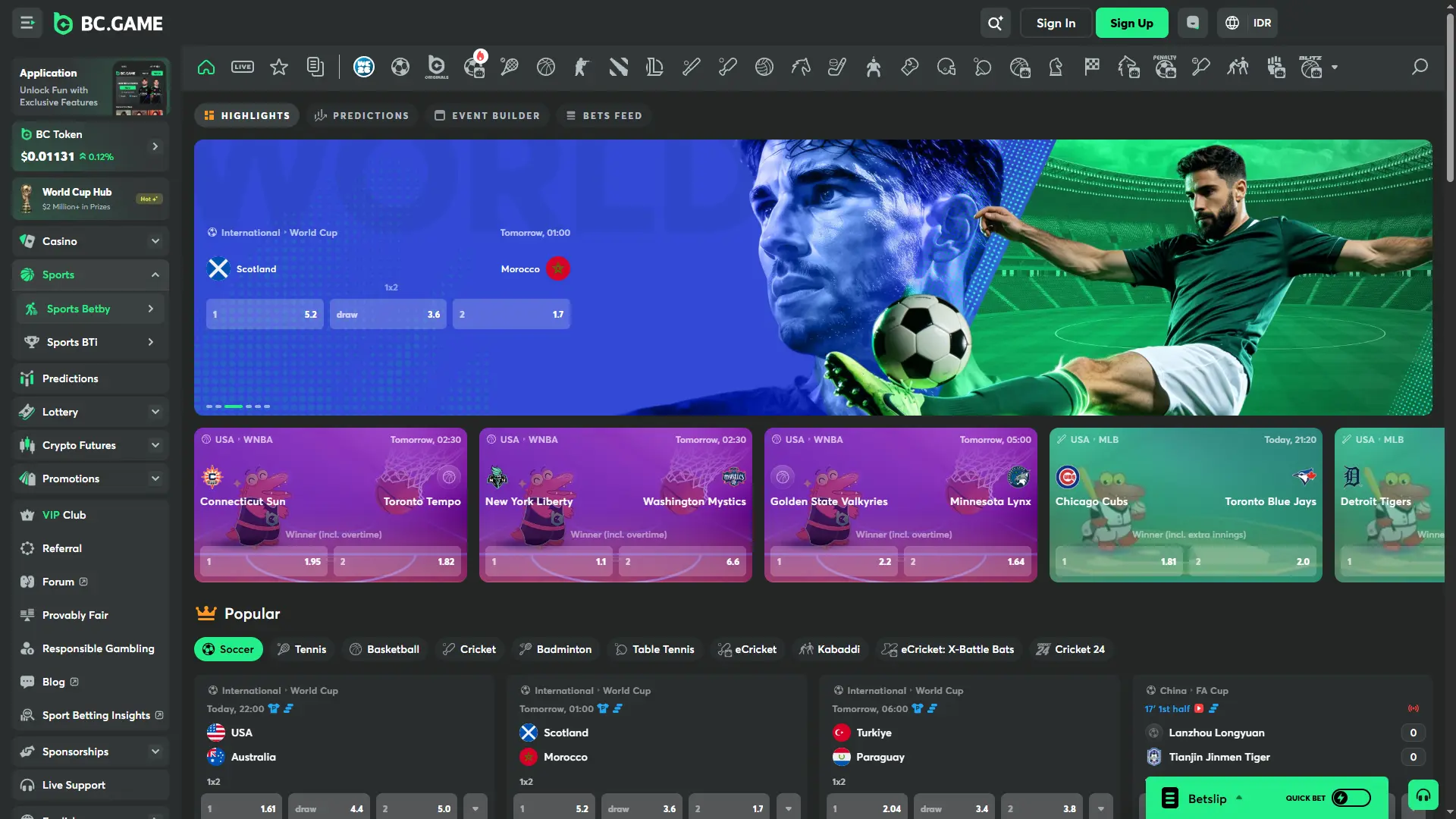Select the Tennis racket icon
1456x819 pixels.
point(510,67)
